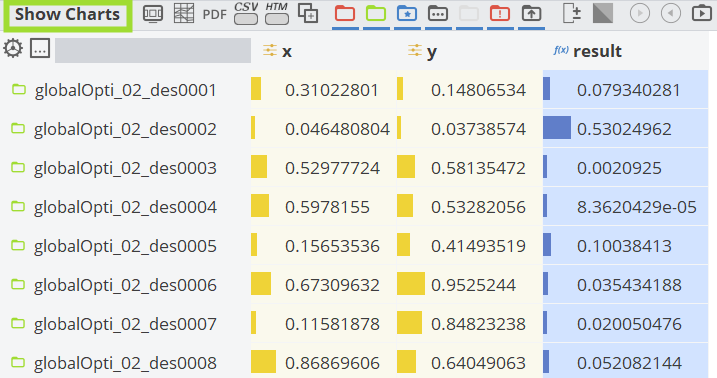Click y value 0.14806534
717x378 pixels.
pos(478,90)
